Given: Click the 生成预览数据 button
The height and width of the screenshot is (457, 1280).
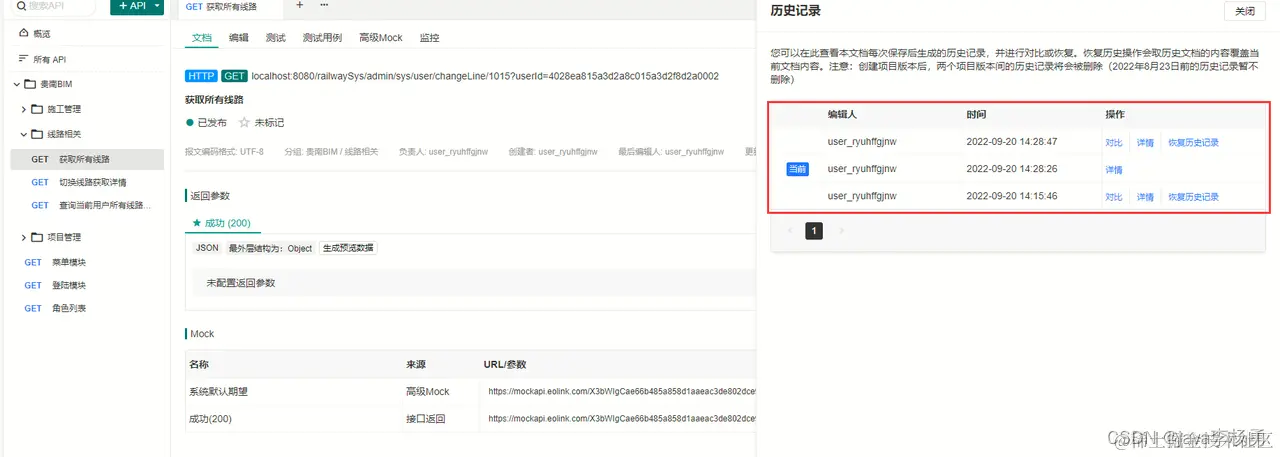Looking at the screenshot, I should tap(348, 248).
